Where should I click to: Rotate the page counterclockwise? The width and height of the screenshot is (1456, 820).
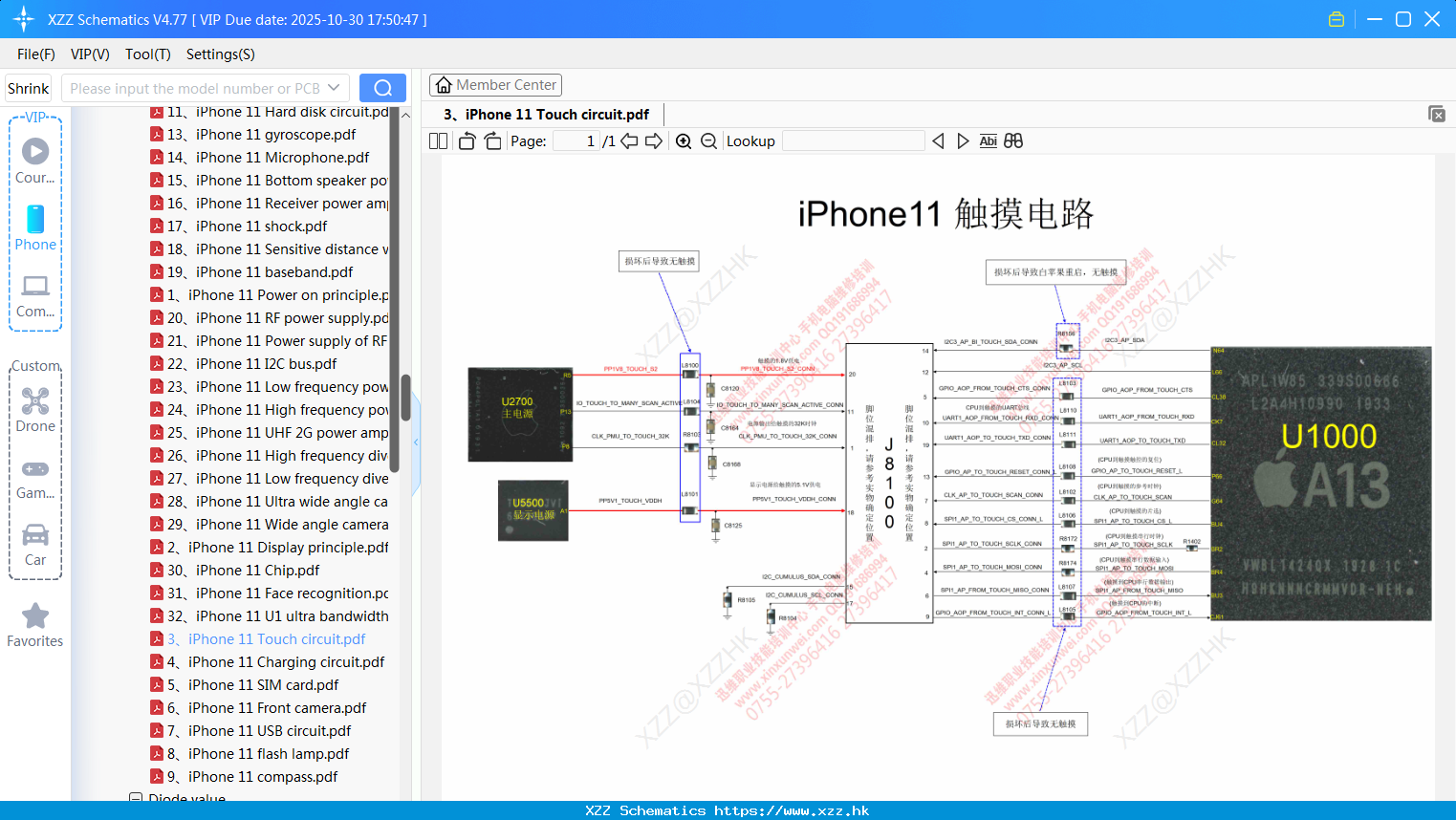tap(467, 141)
